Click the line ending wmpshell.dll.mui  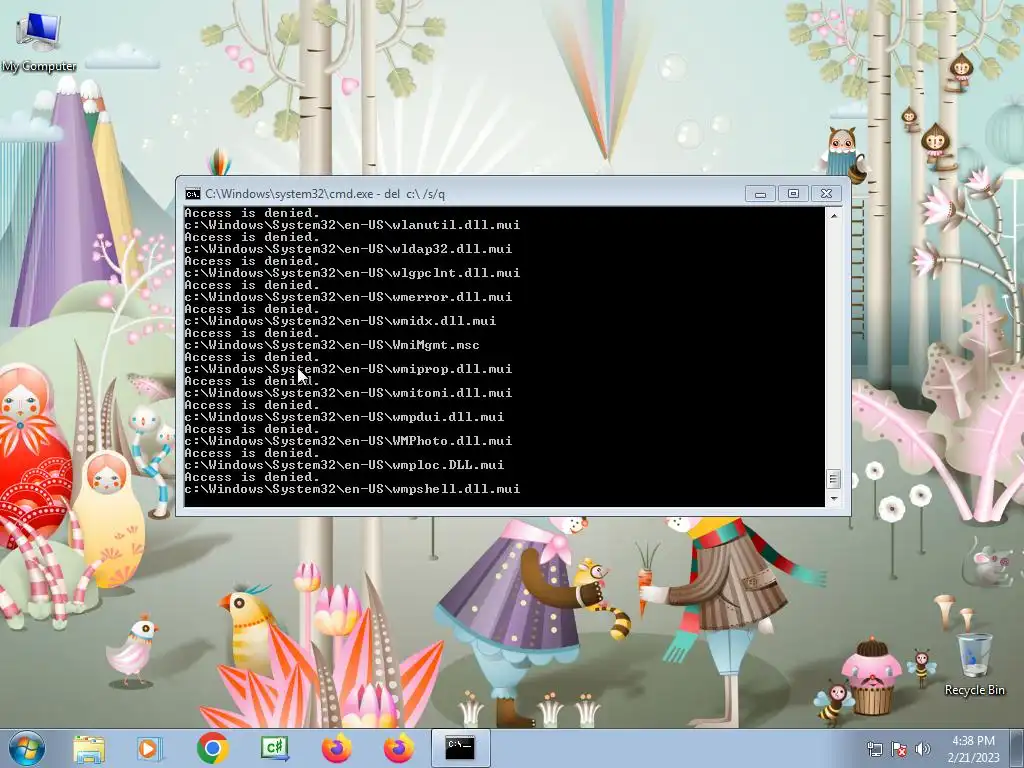pos(352,489)
